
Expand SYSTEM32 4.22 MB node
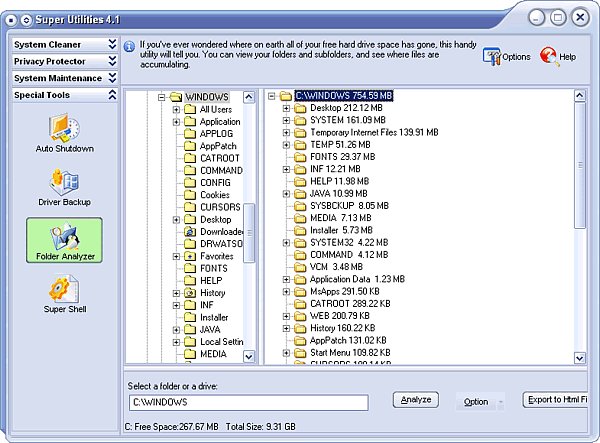(x=286, y=243)
